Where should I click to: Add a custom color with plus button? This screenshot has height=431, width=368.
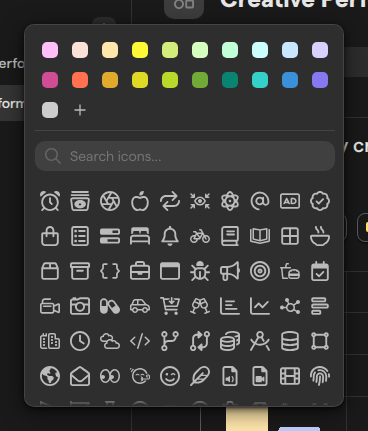pyautogui.click(x=80, y=110)
